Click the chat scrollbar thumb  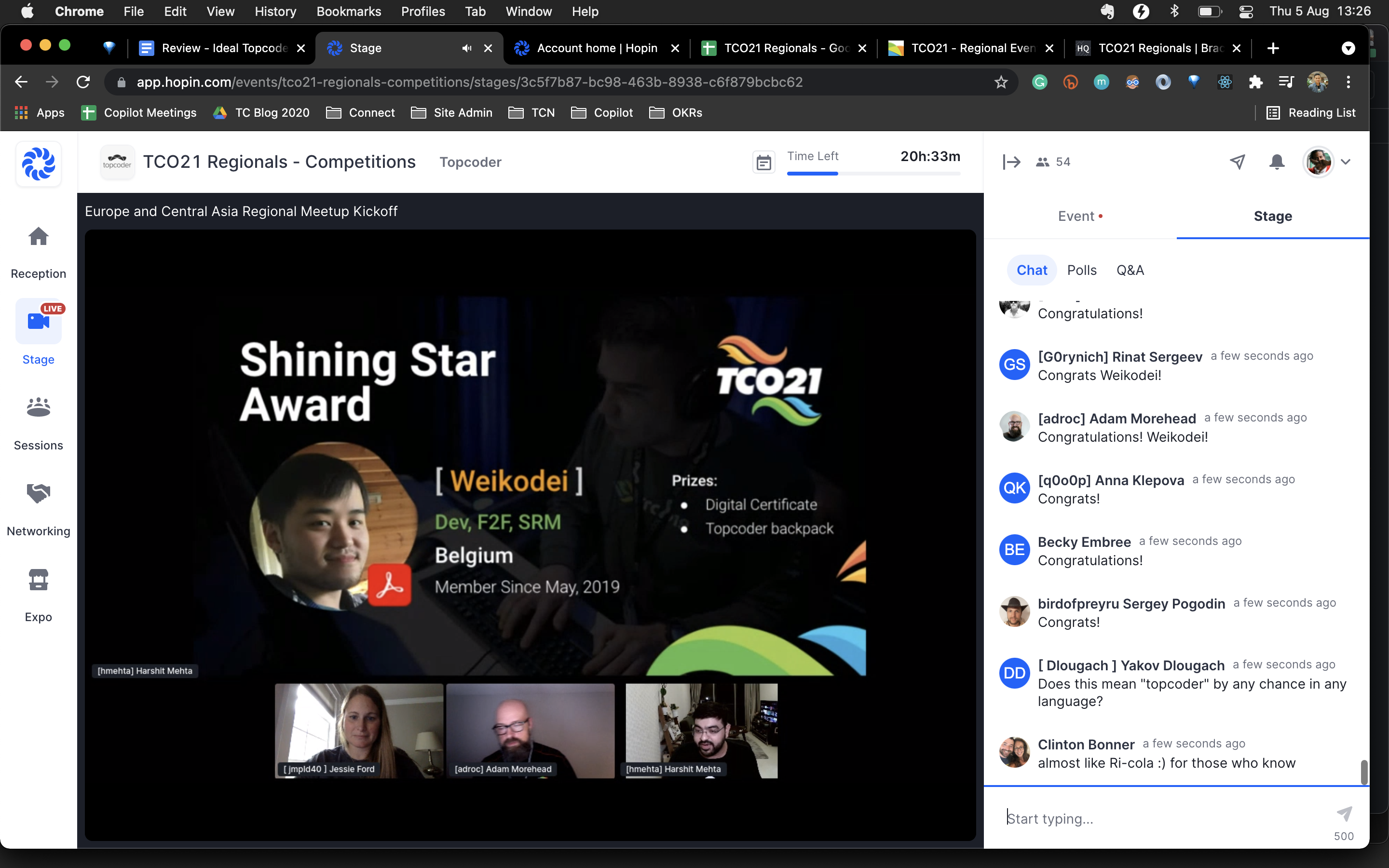click(1364, 772)
